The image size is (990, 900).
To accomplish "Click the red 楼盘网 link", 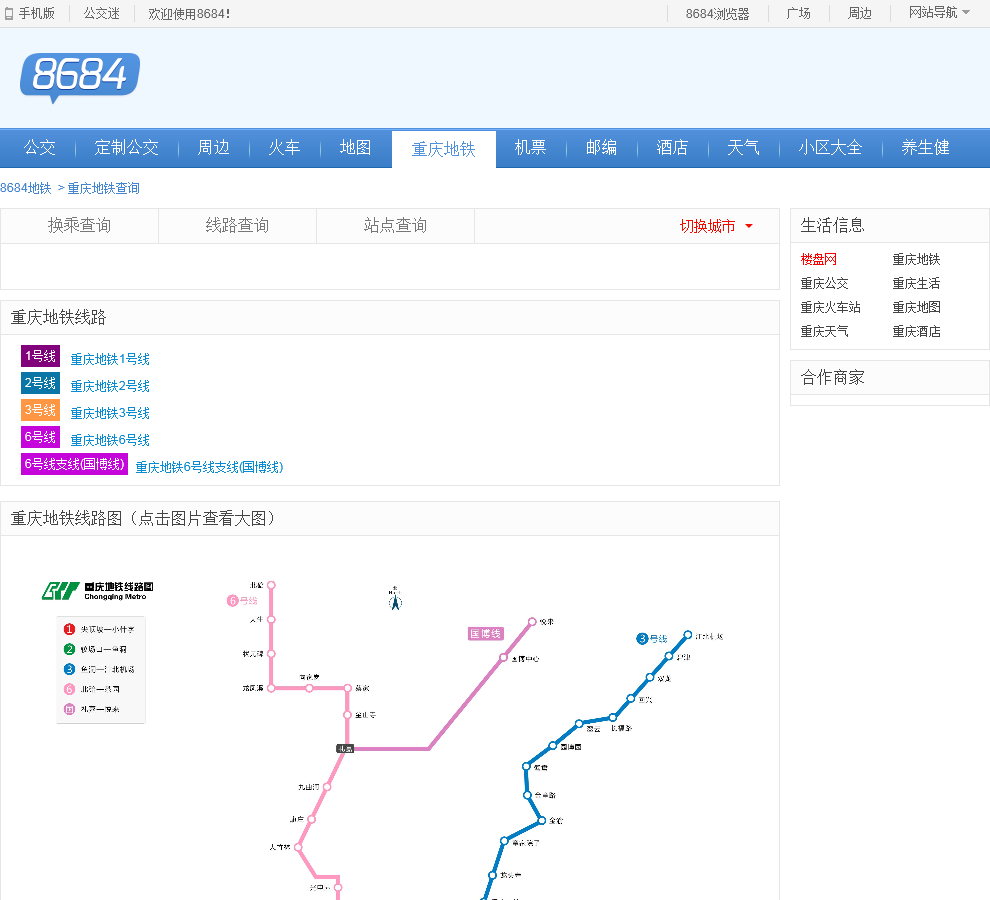I will point(818,260).
